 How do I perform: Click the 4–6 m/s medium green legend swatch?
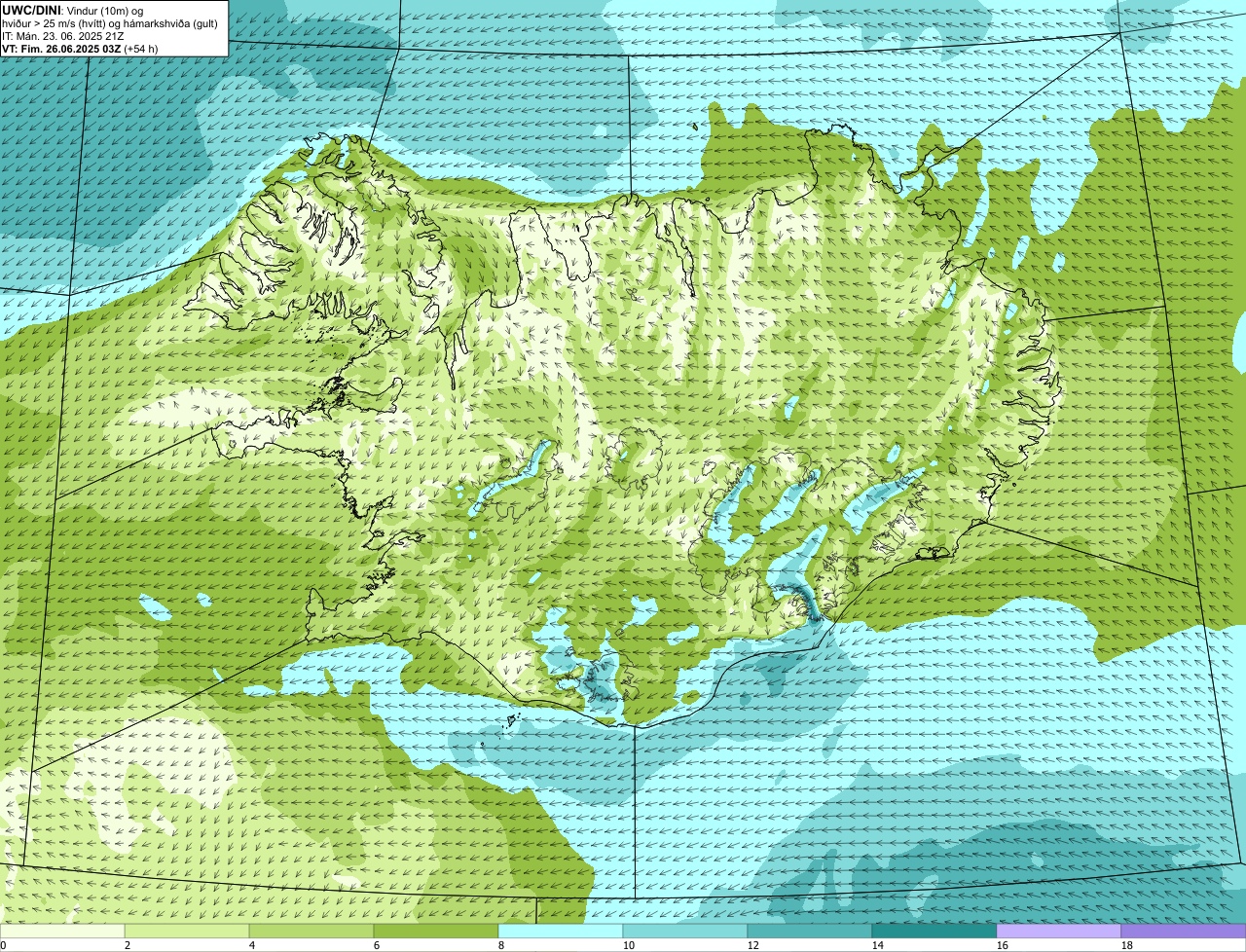[x=311, y=932]
